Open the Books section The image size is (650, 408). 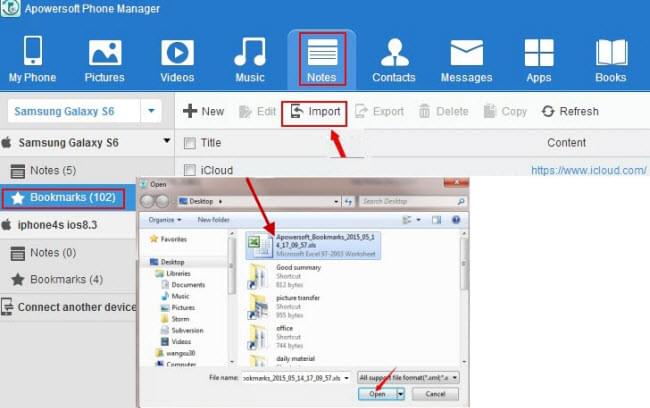point(611,59)
